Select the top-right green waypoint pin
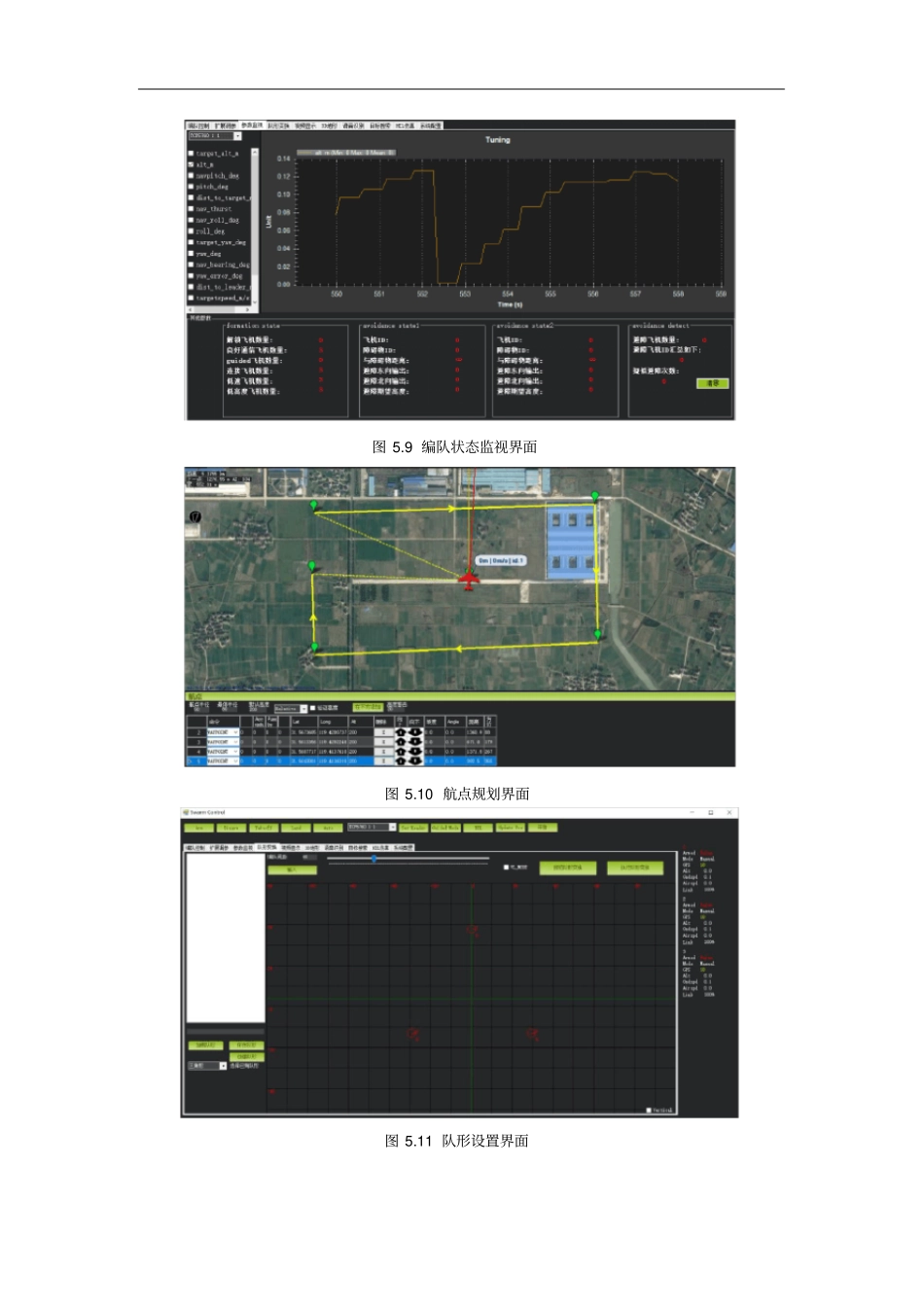This screenshot has height=1308, width=924. point(595,496)
